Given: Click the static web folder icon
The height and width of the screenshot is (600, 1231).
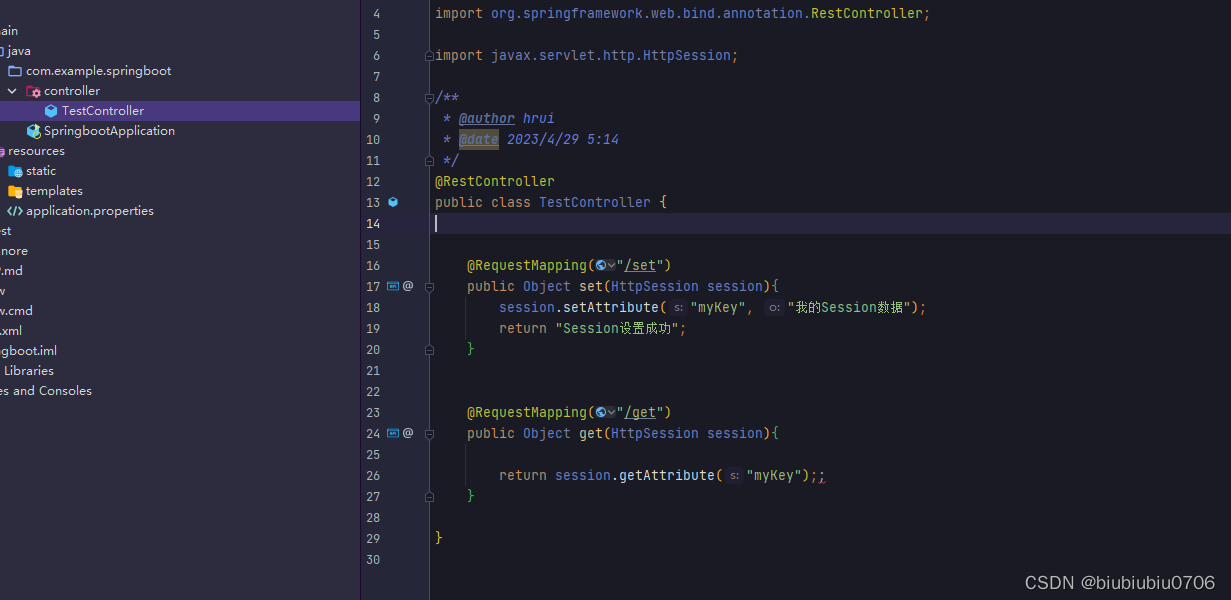Looking at the screenshot, I should point(16,170).
